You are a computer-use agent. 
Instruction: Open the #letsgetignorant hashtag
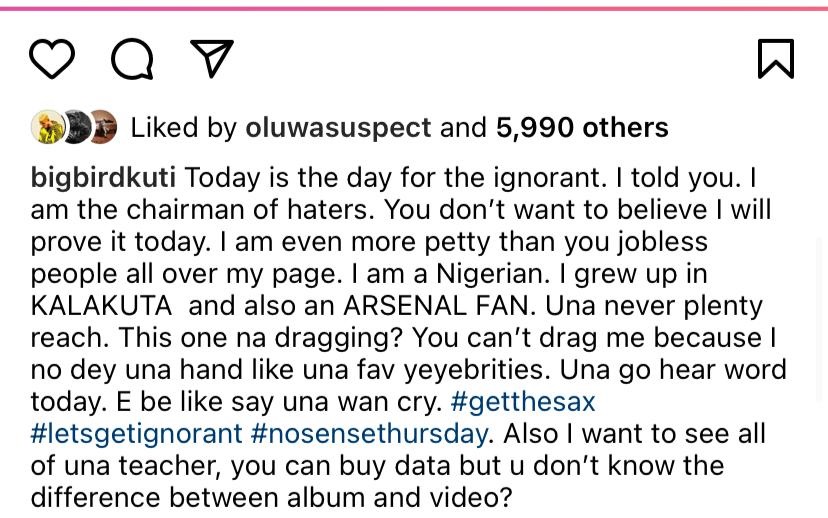coord(137,434)
